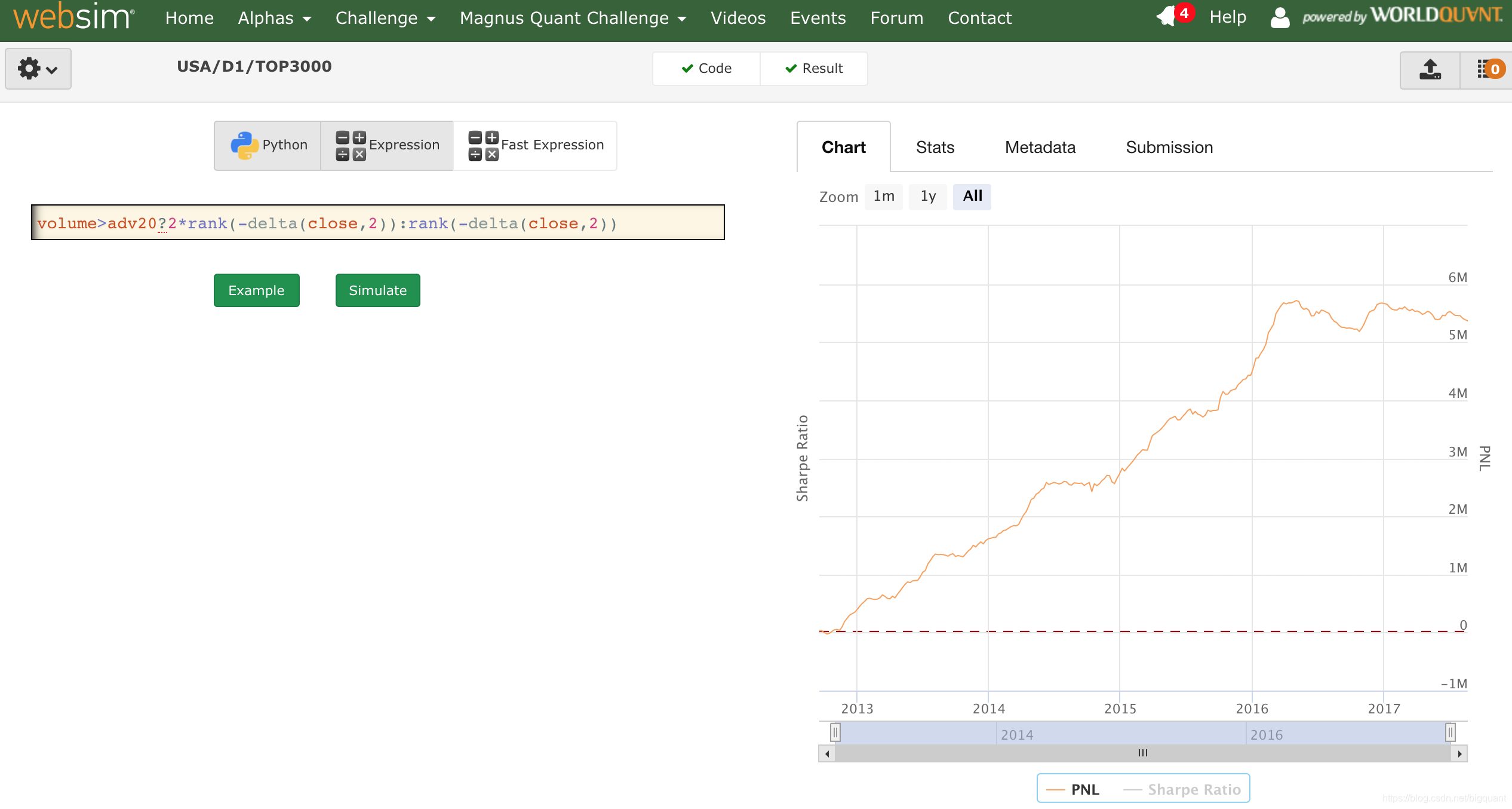This screenshot has height=809, width=1512.
Task: Select the All zoom range
Action: [x=972, y=196]
